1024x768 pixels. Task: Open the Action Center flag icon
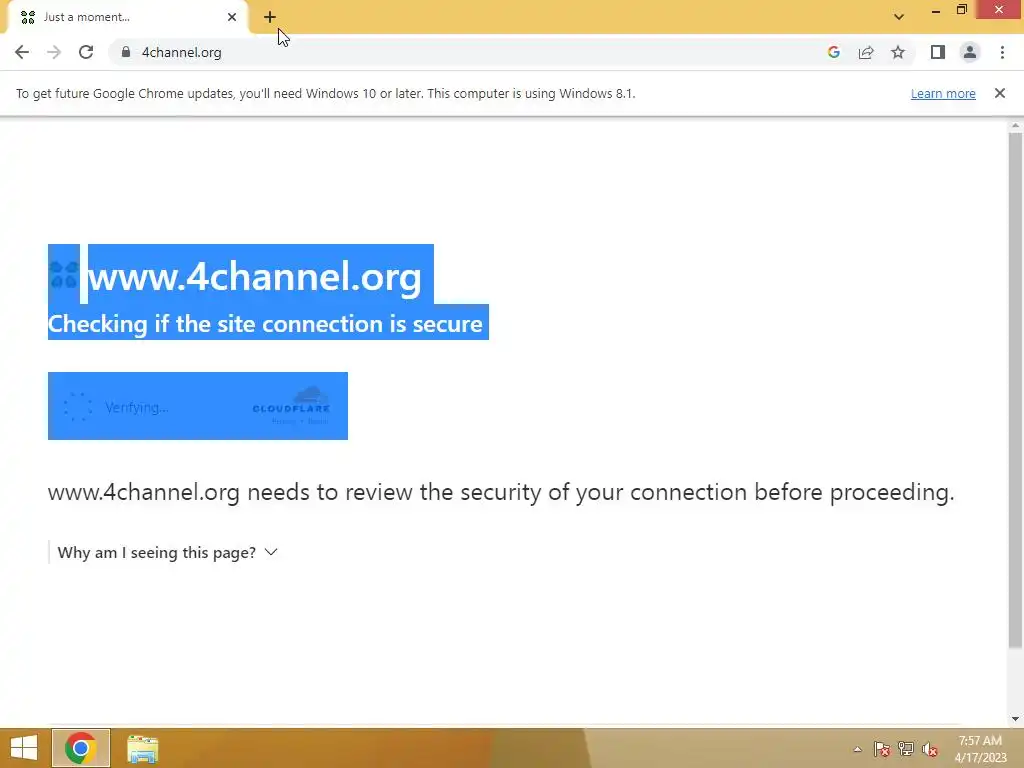click(x=882, y=749)
